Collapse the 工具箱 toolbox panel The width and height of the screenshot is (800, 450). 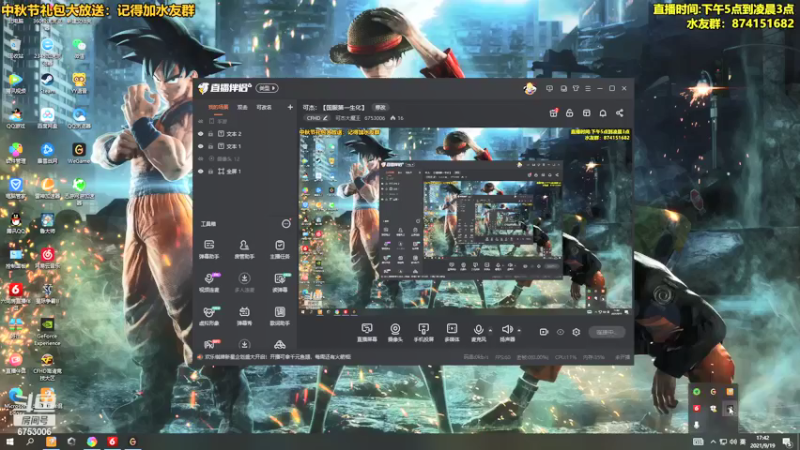pyautogui.click(x=286, y=224)
